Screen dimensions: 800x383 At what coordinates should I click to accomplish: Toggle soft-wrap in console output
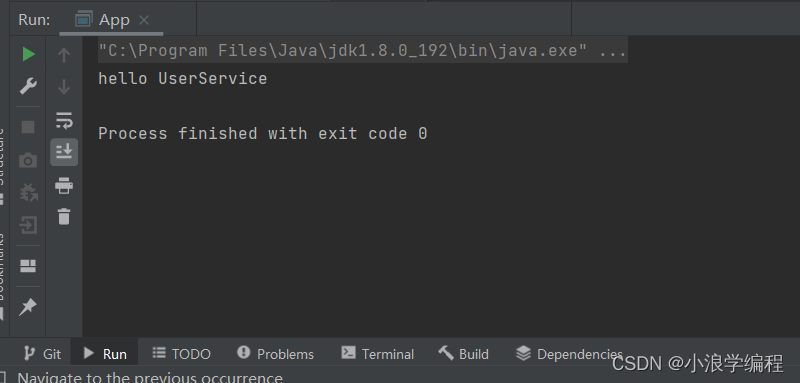tap(64, 120)
